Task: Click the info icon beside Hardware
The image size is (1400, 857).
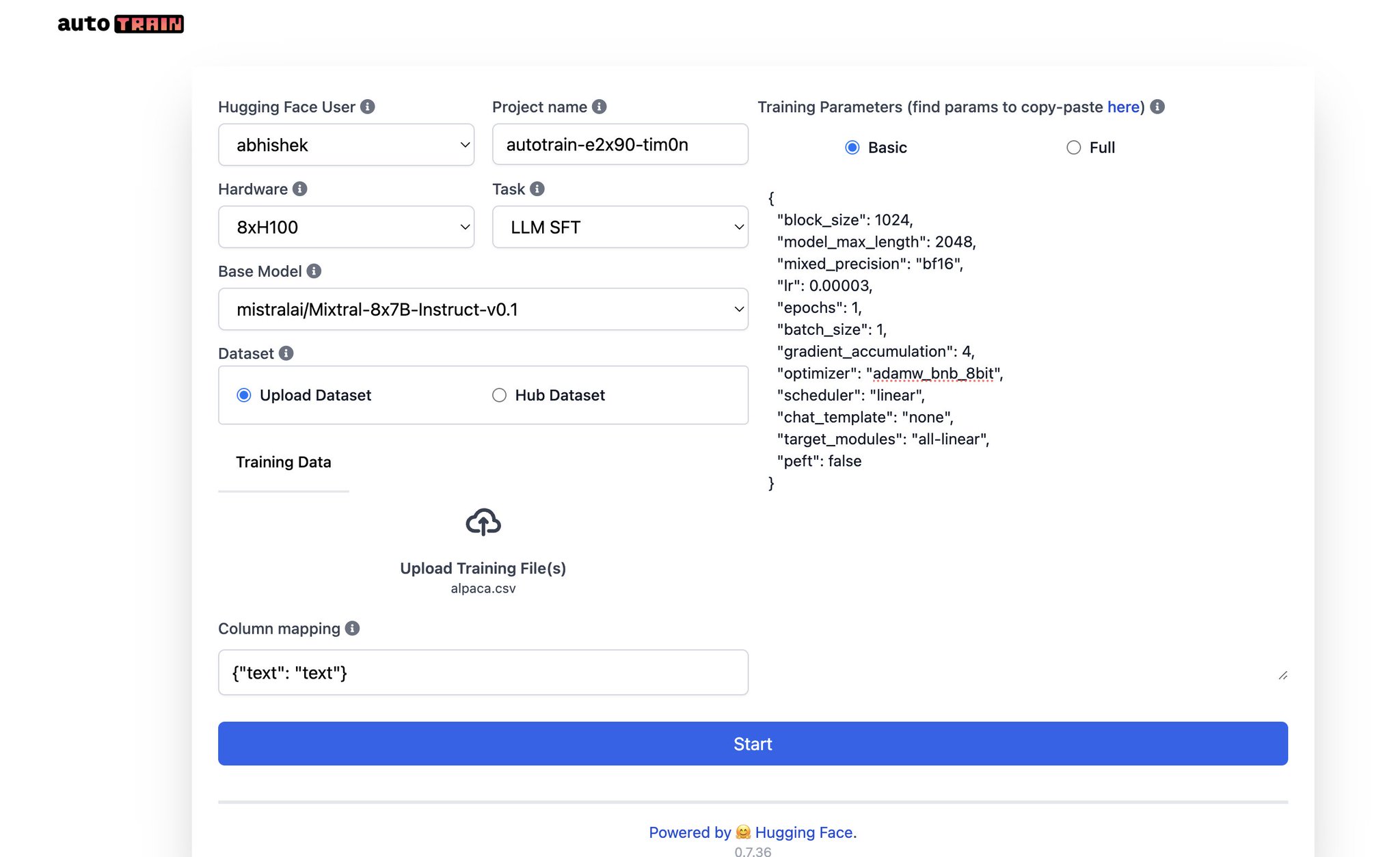Action: pyautogui.click(x=300, y=189)
